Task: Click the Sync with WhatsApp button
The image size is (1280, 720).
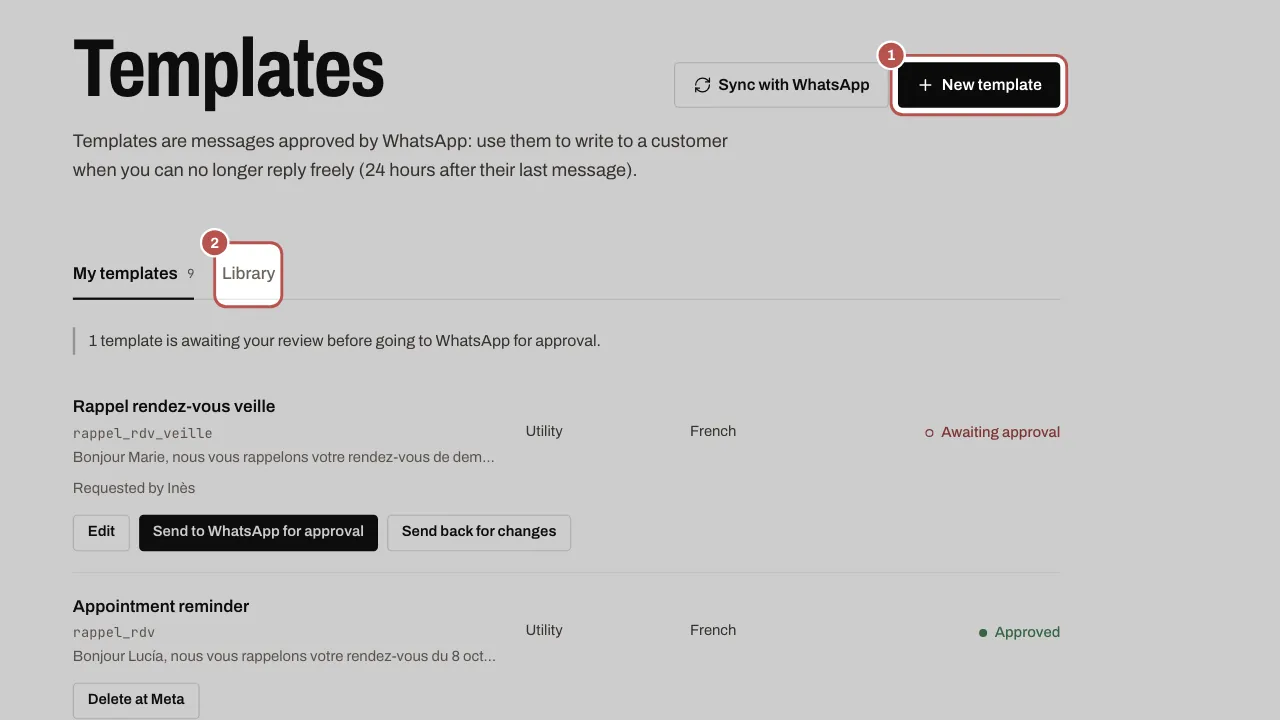Action: pyautogui.click(x=781, y=85)
